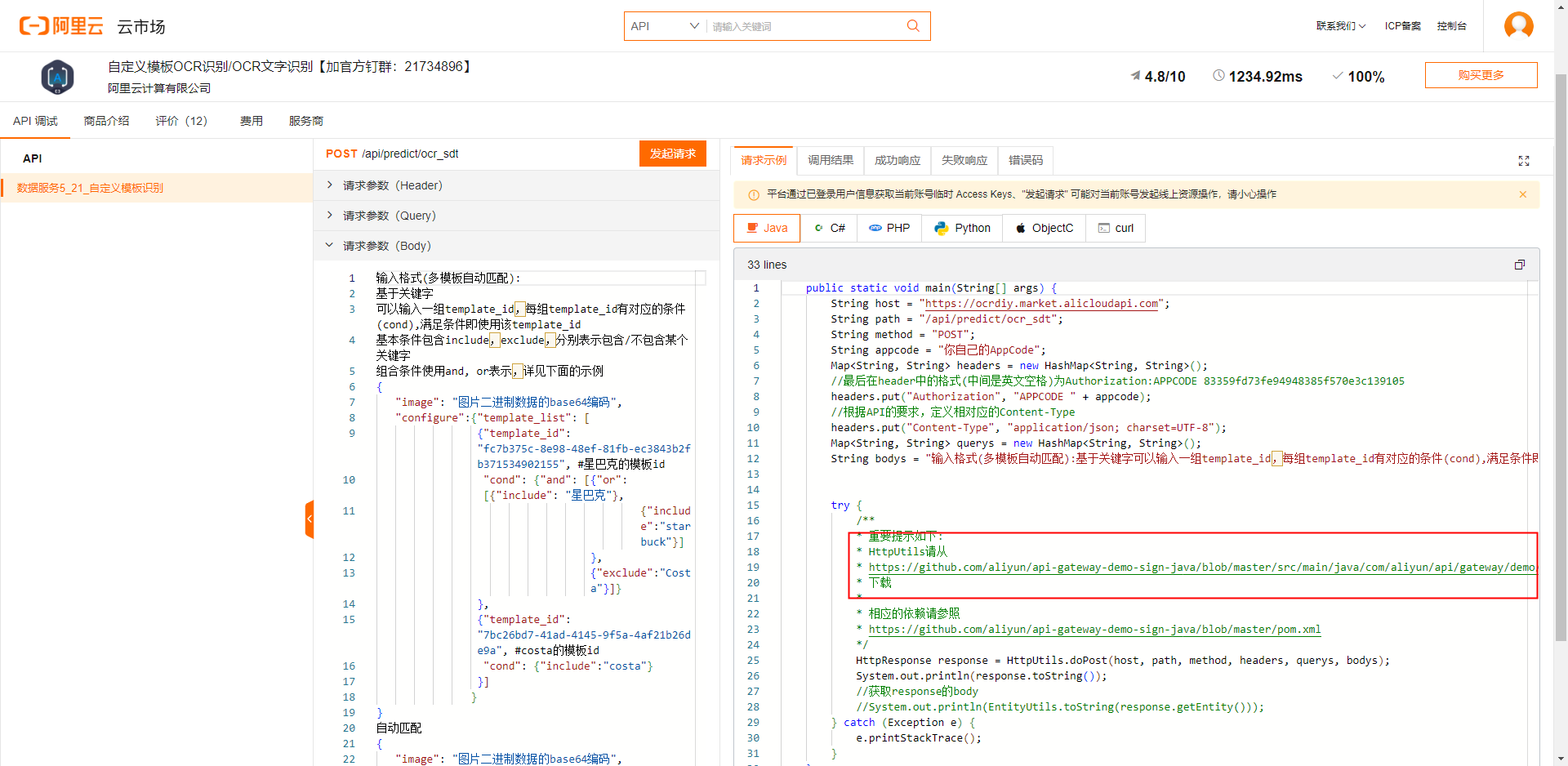Click the 发起请求 button
This screenshot has height=766, width=1568.
[672, 154]
